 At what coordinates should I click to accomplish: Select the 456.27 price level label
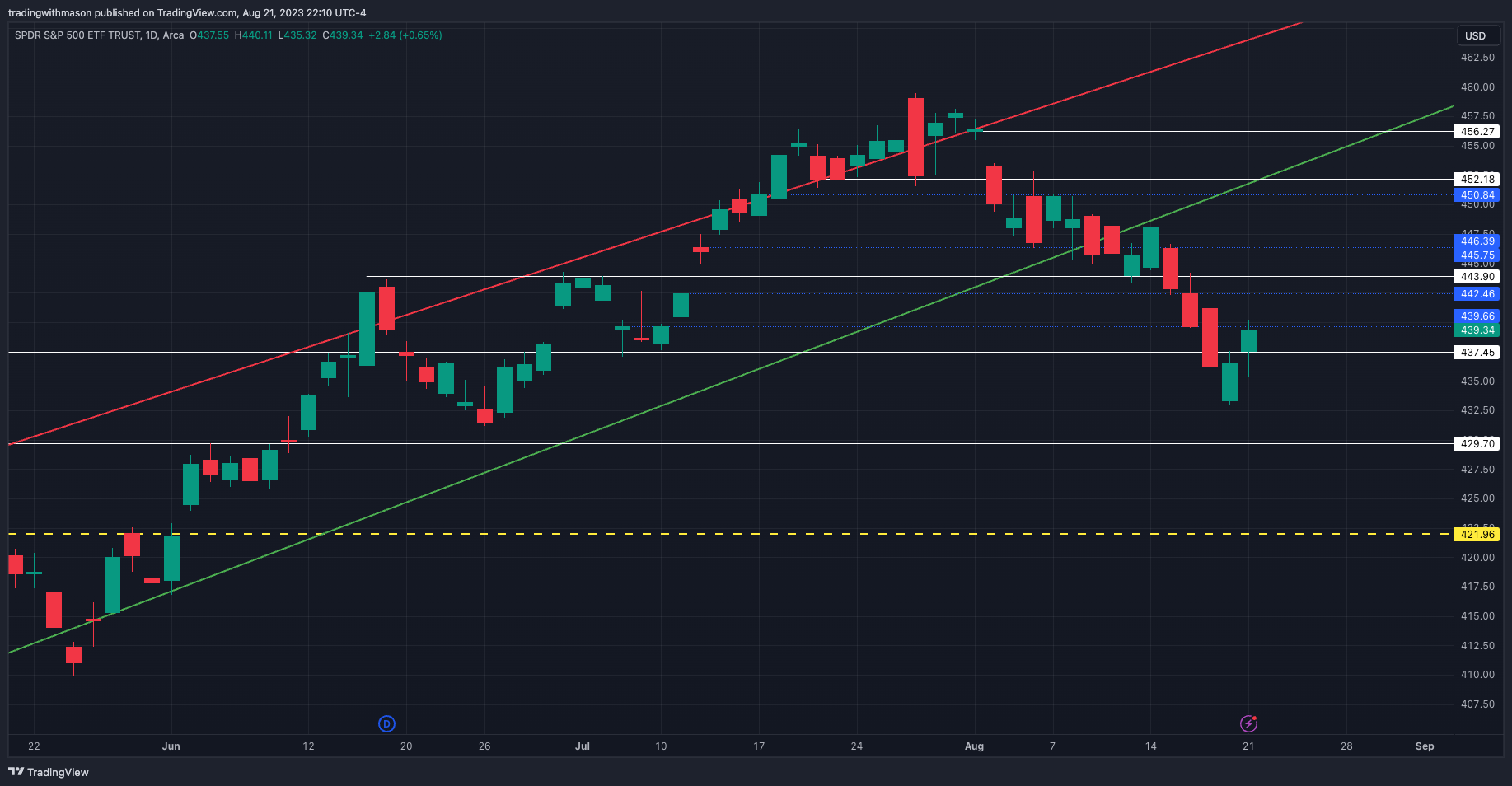pyautogui.click(x=1477, y=132)
